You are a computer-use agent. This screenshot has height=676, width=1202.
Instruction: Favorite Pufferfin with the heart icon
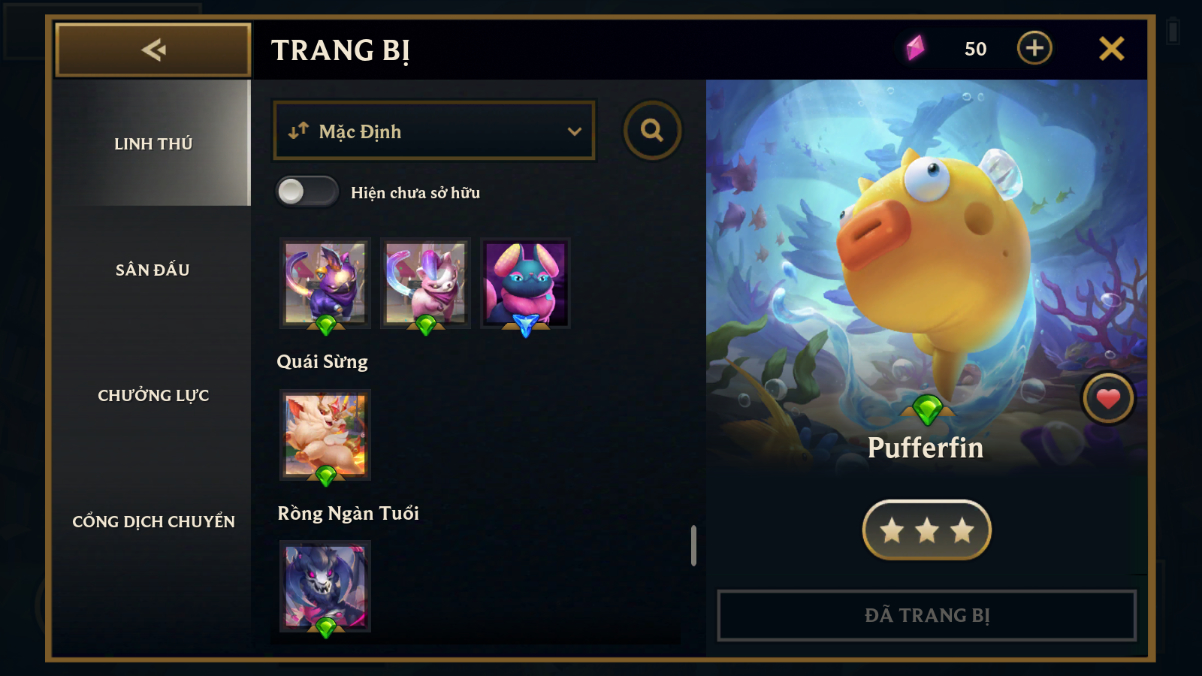tap(1108, 399)
